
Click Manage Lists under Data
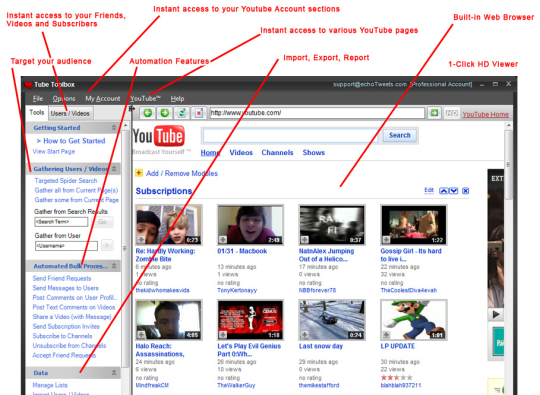[50, 385]
